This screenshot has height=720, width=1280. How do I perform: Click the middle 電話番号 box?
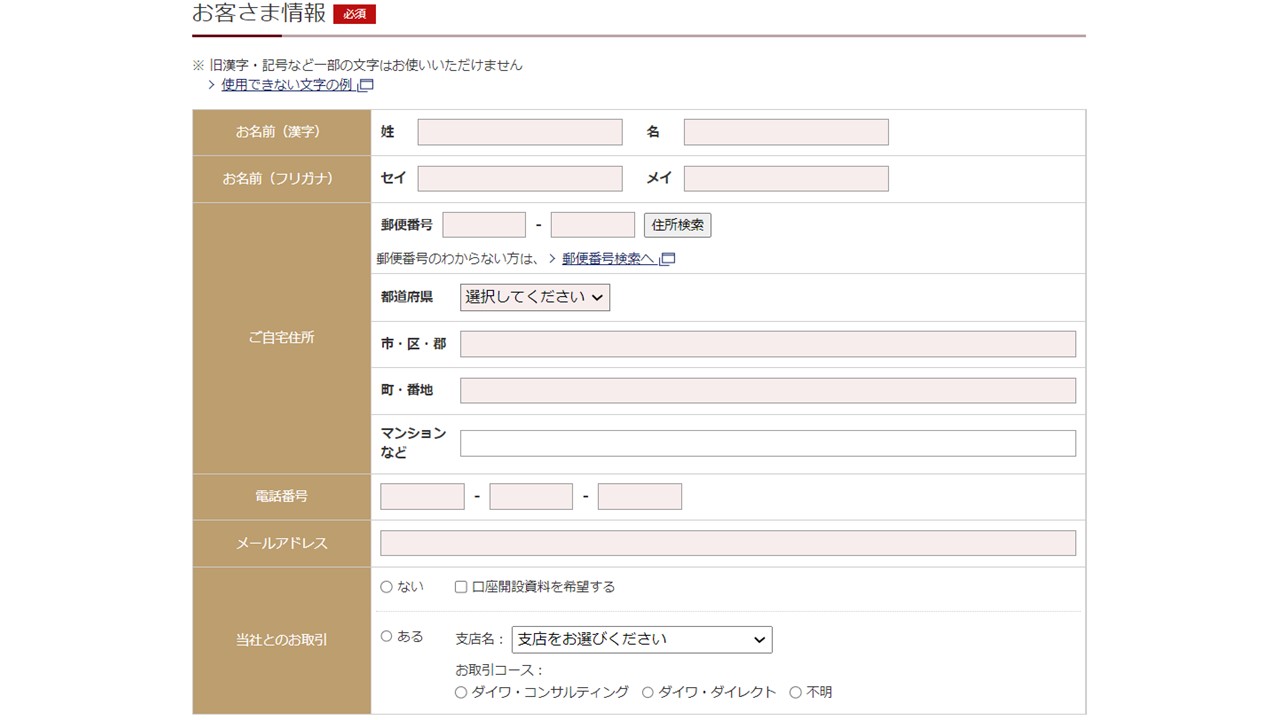tap(531, 497)
